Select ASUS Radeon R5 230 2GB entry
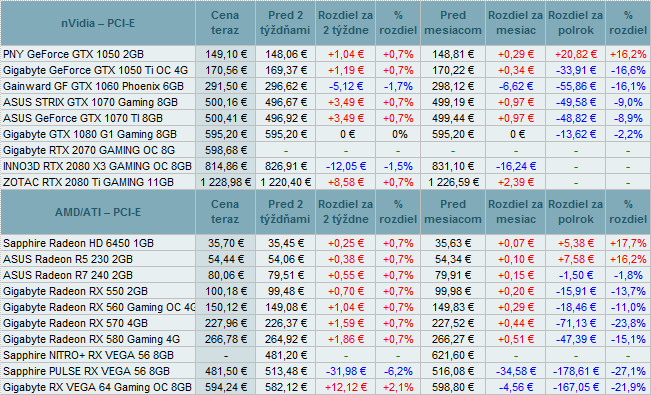Screen dimensions: 651x395 point(68,259)
